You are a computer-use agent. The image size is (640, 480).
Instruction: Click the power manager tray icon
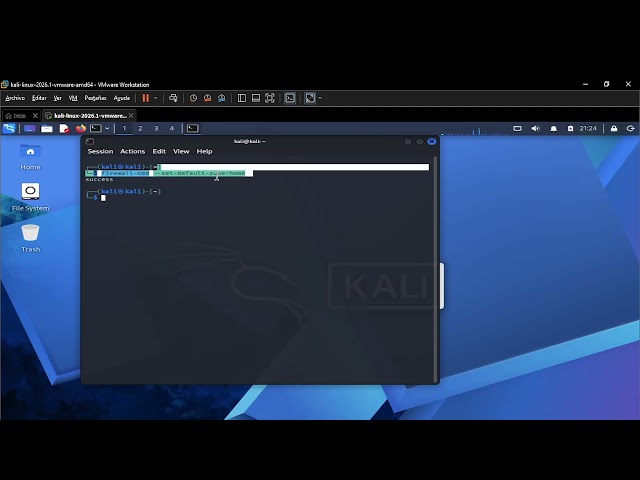tap(571, 129)
